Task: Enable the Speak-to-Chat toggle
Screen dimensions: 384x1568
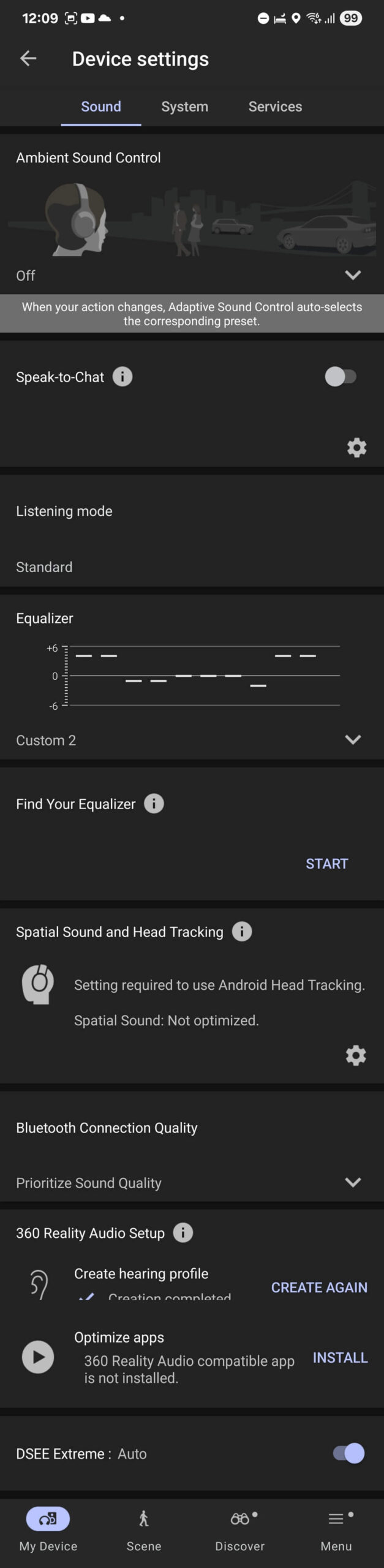Action: (341, 377)
